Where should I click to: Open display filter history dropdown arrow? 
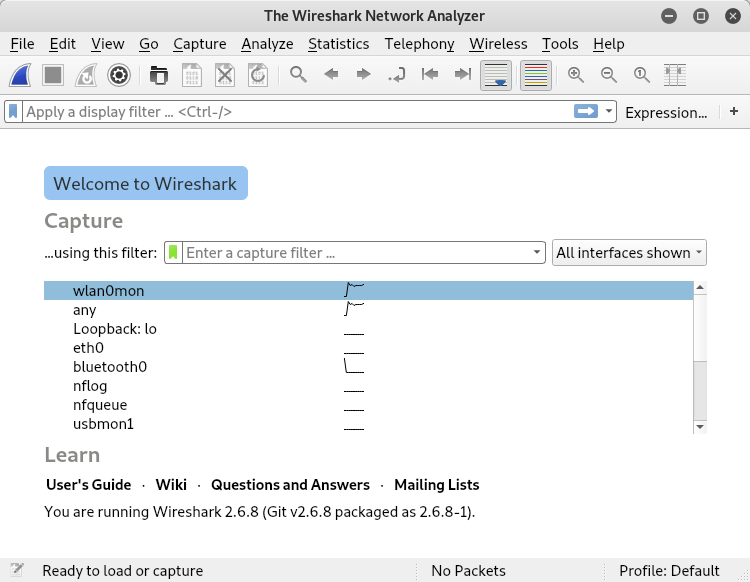(x=608, y=111)
